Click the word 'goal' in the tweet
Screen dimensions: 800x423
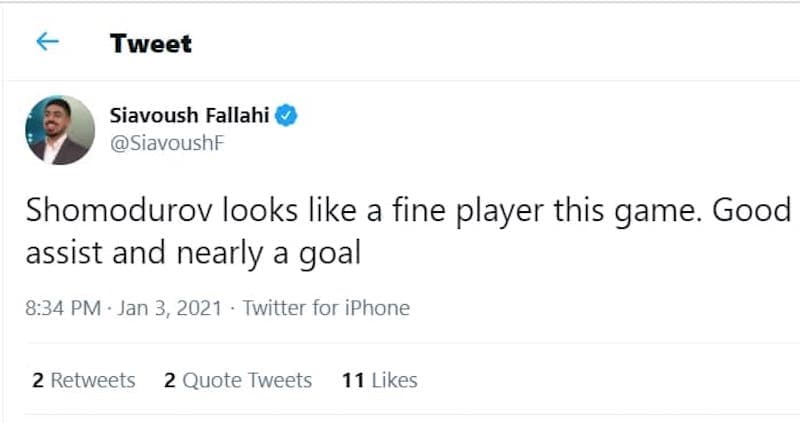coord(330,254)
